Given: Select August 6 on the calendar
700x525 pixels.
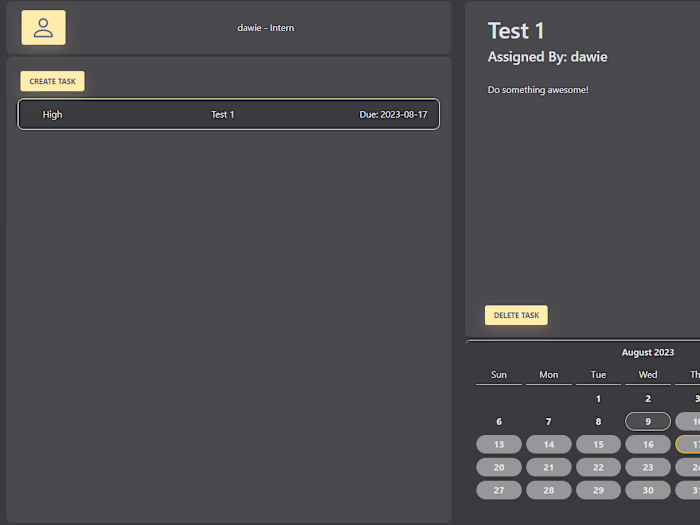Looking at the screenshot, I should pos(499,421).
